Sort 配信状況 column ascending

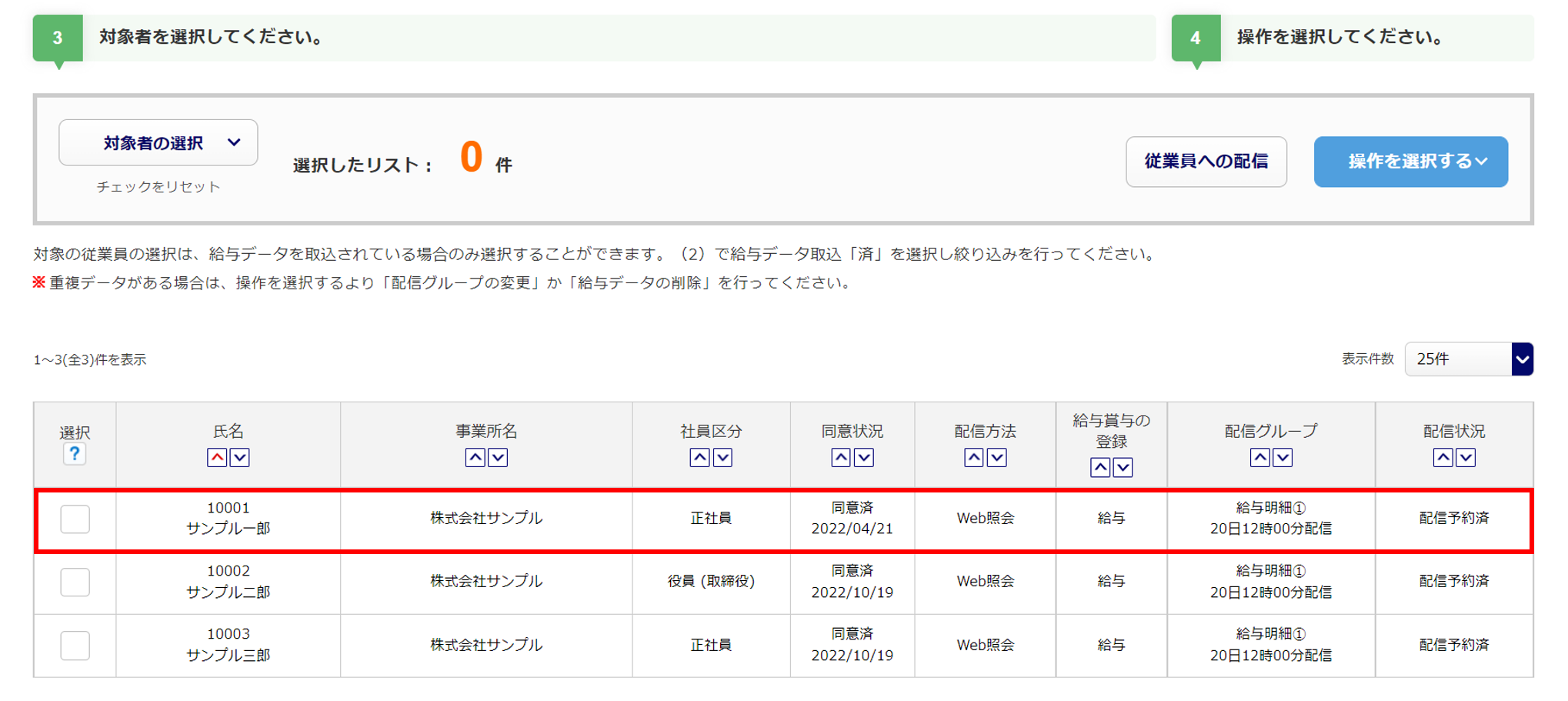pos(1443,458)
